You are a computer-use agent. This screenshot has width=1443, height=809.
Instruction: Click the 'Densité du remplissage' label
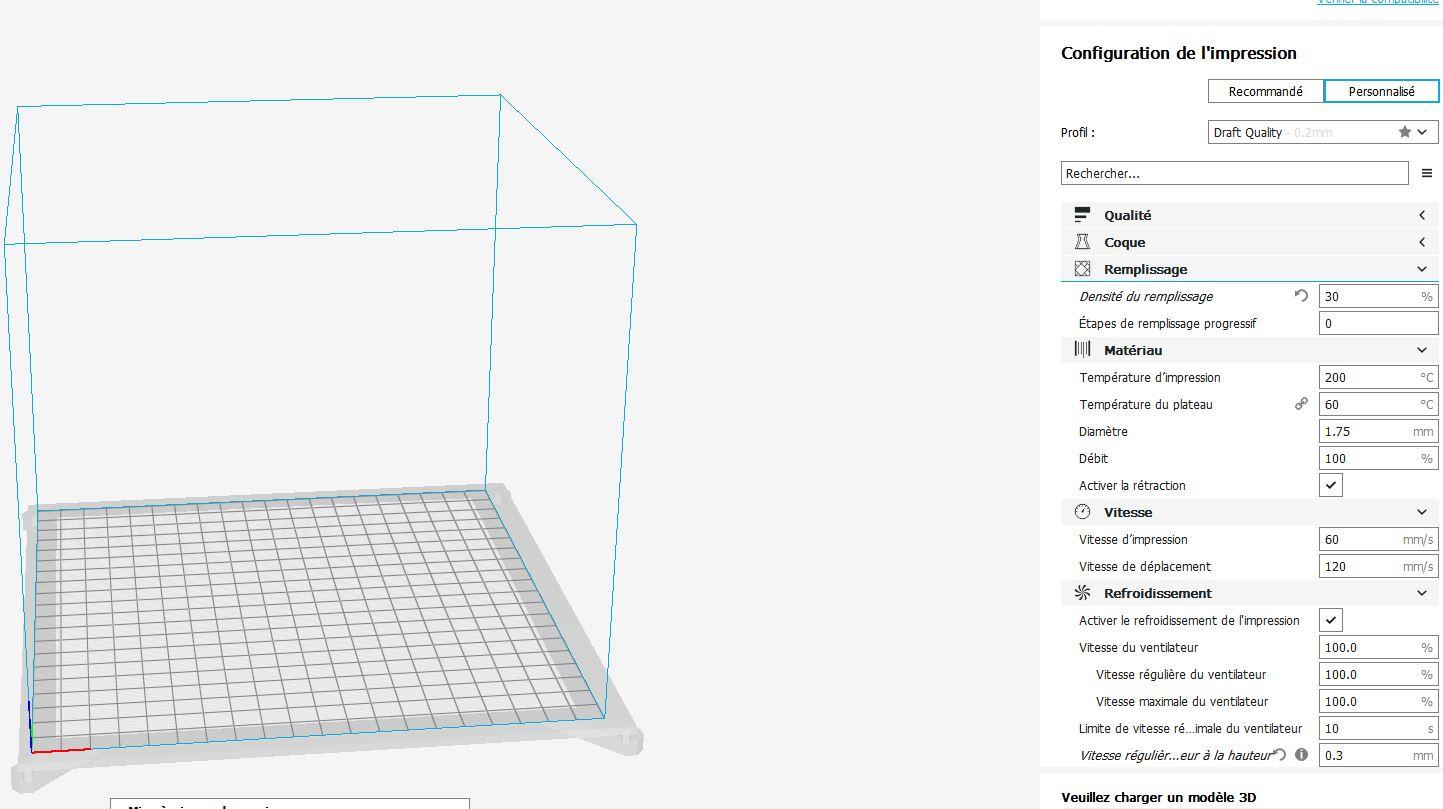coord(1146,296)
